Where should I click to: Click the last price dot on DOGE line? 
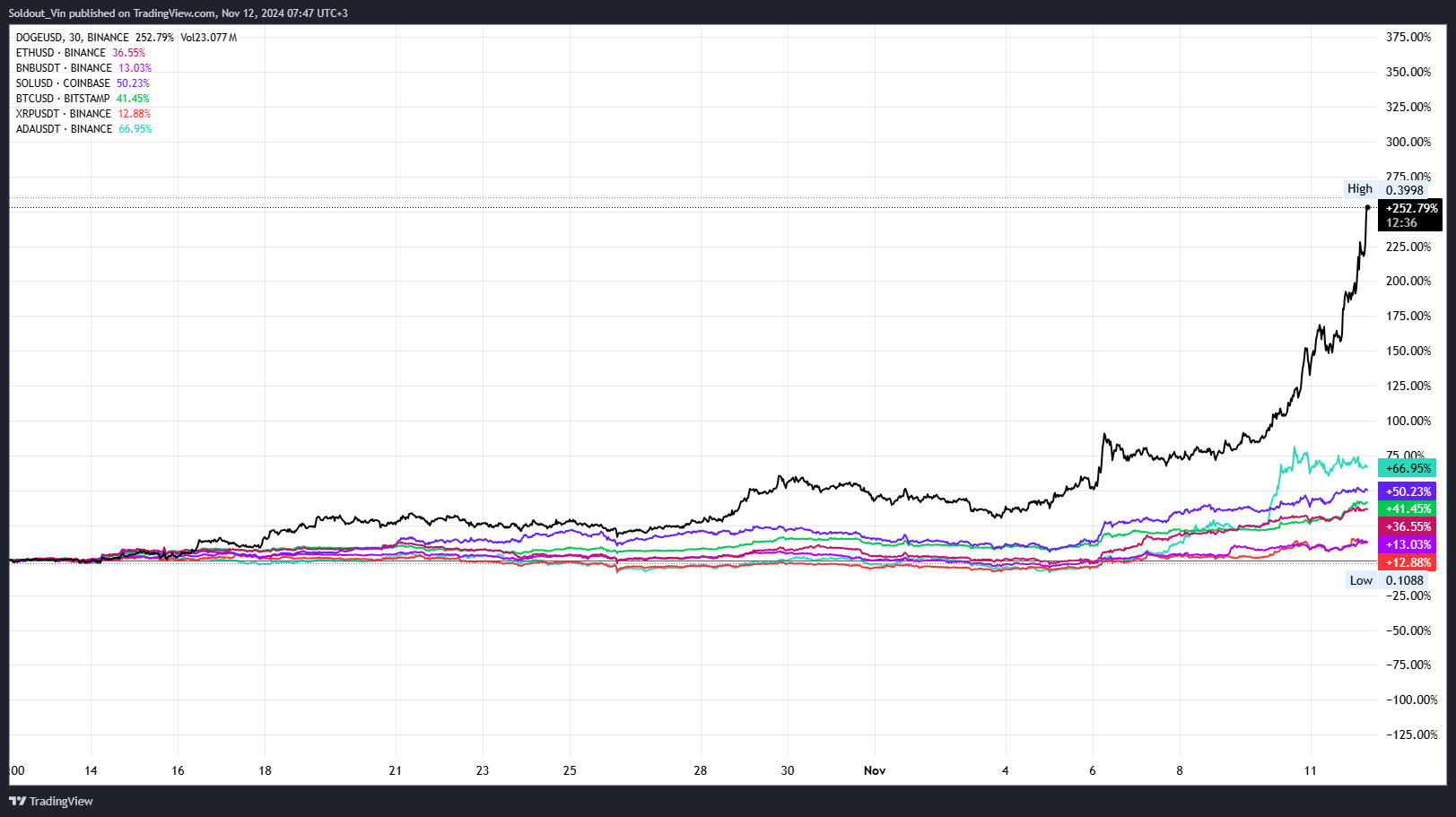(x=1367, y=207)
